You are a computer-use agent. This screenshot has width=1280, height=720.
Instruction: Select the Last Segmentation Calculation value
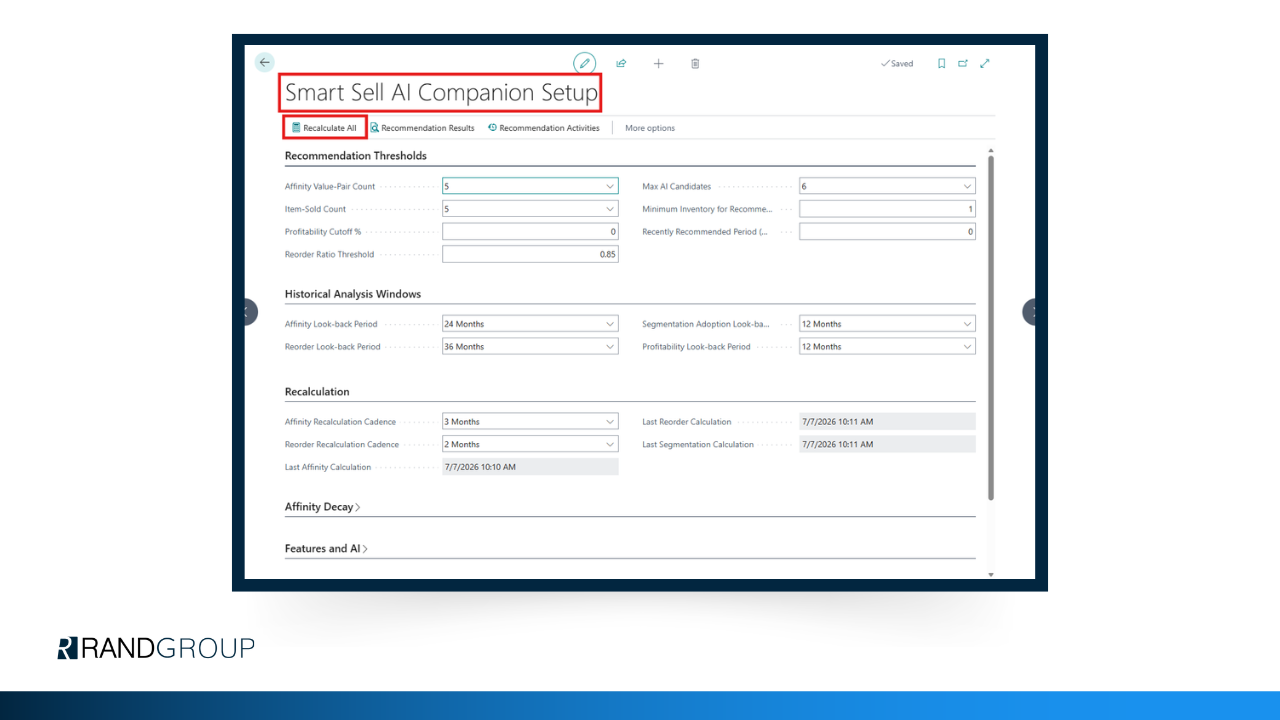point(887,444)
